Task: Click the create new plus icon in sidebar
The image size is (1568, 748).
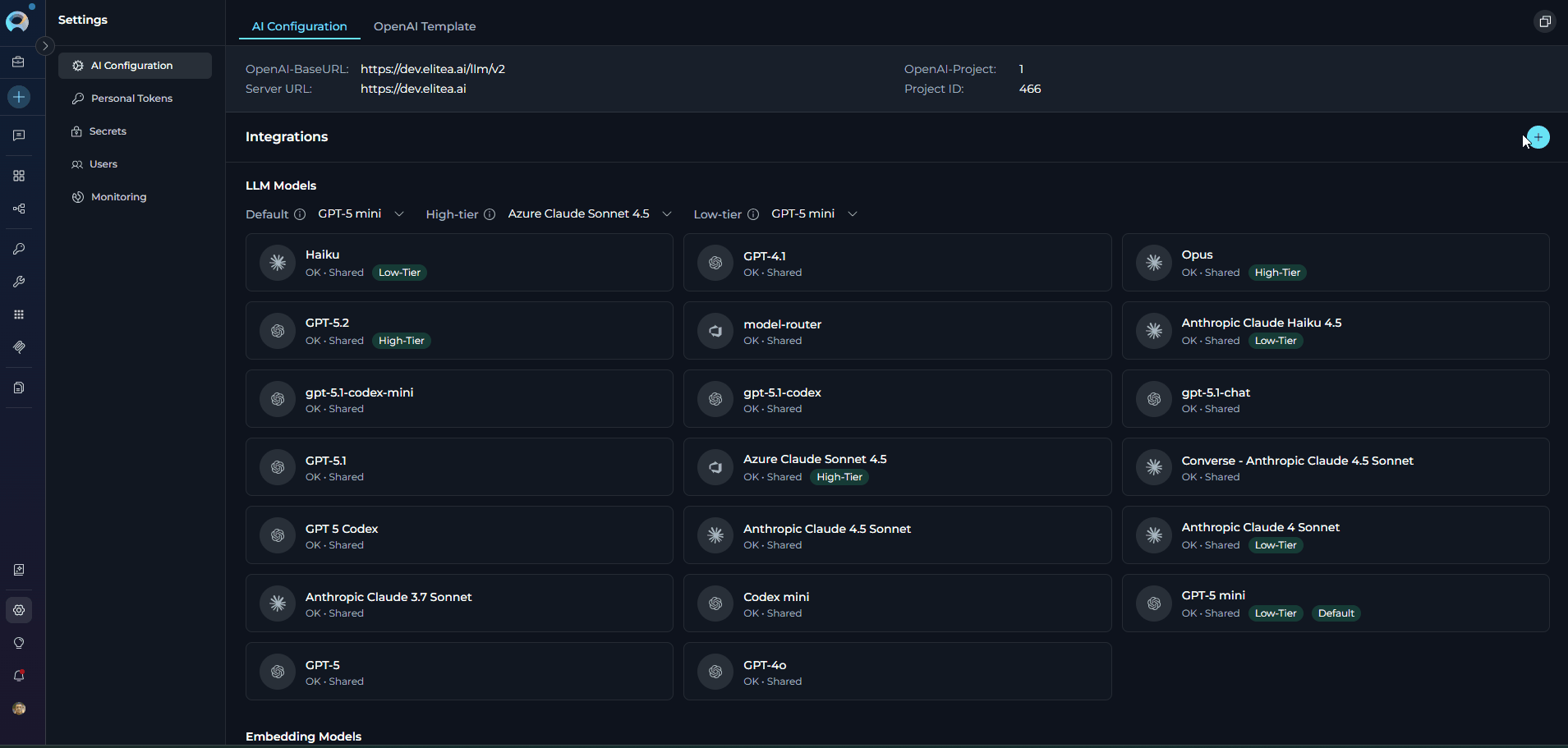Action: pos(19,97)
